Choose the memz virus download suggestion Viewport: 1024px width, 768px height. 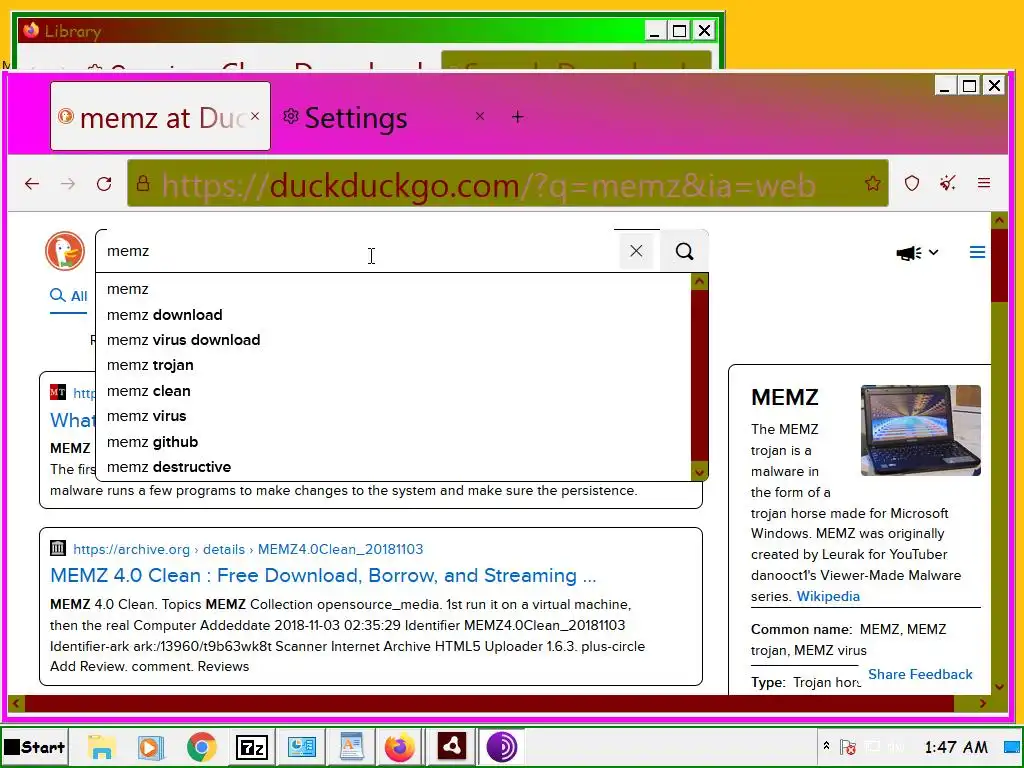[x=393, y=340]
